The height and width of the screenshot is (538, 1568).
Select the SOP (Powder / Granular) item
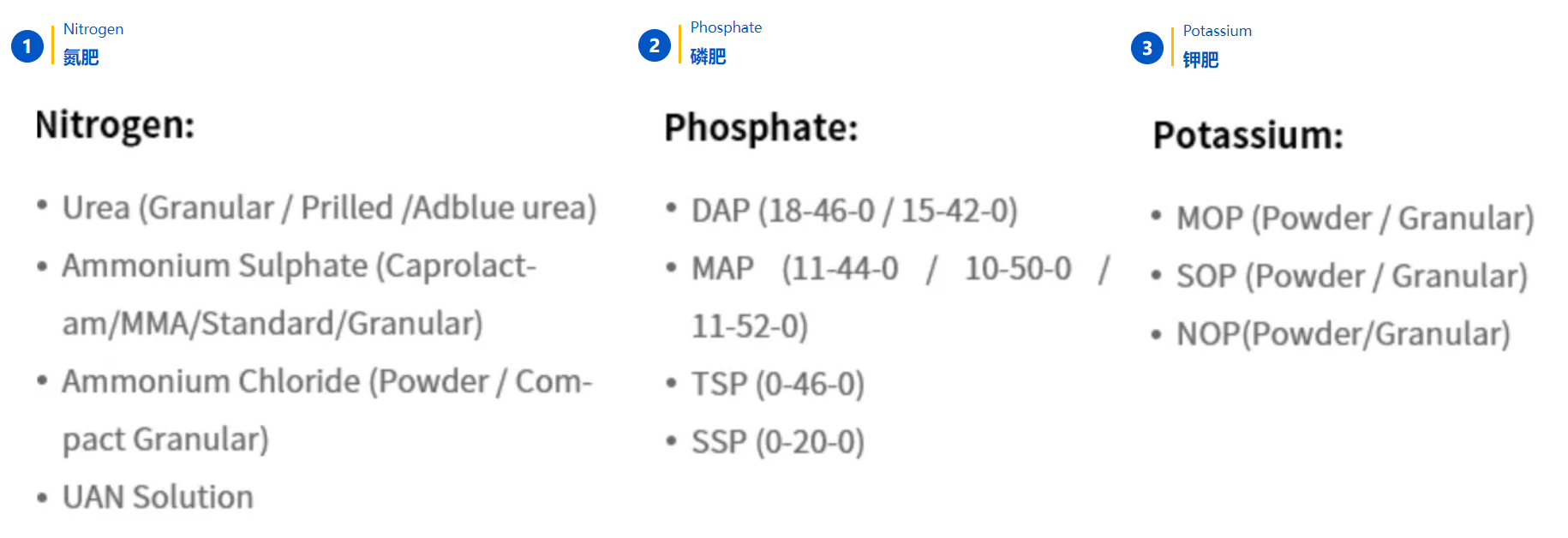coord(1351,277)
